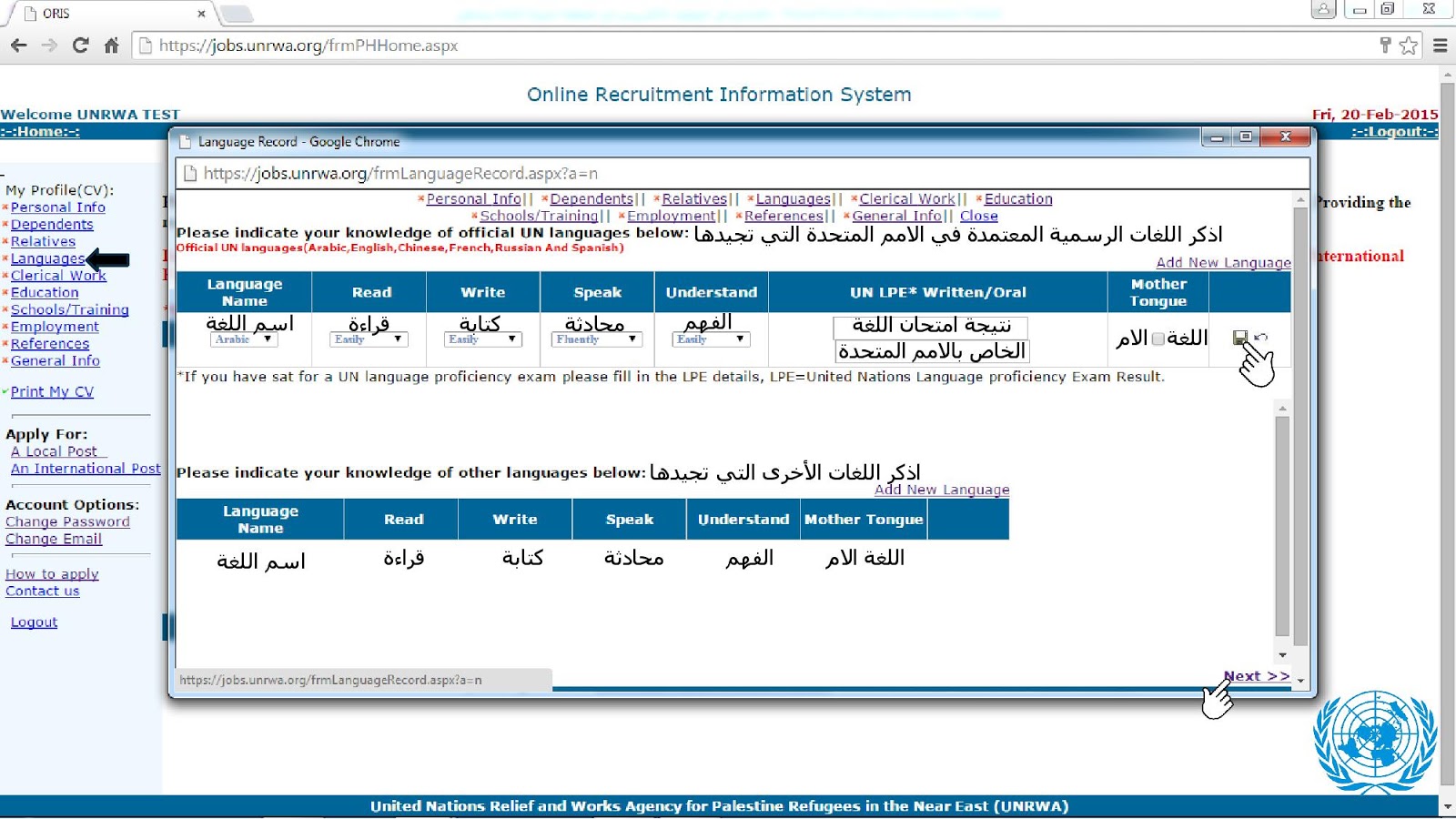Screen dimensions: 1456x819
Task: Click the save (floppy disk) icon in the language row
Action: point(1239,338)
